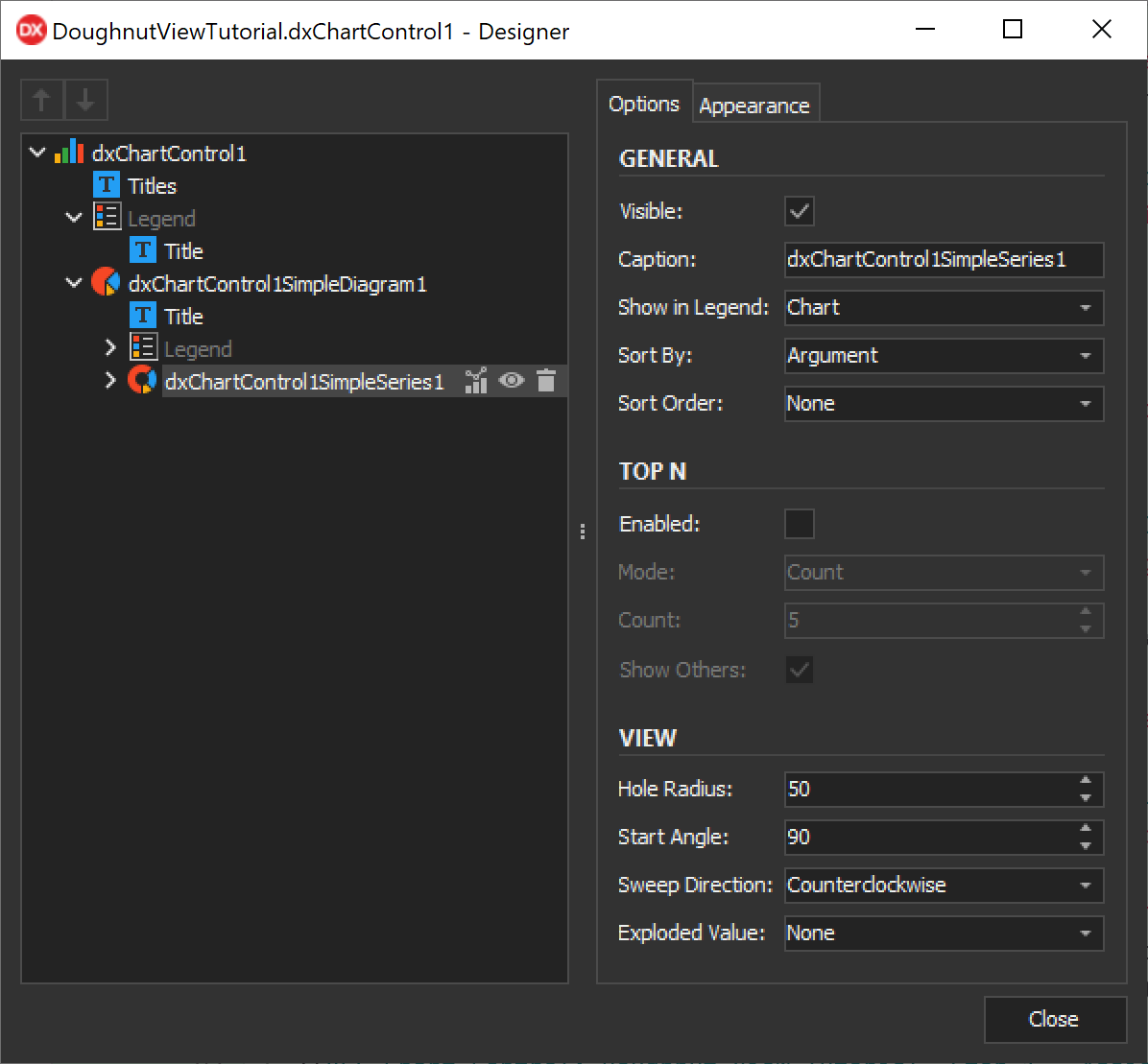Viewport: 1148px width, 1064px height.
Task: Click the move up arrow button
Action: [42, 100]
